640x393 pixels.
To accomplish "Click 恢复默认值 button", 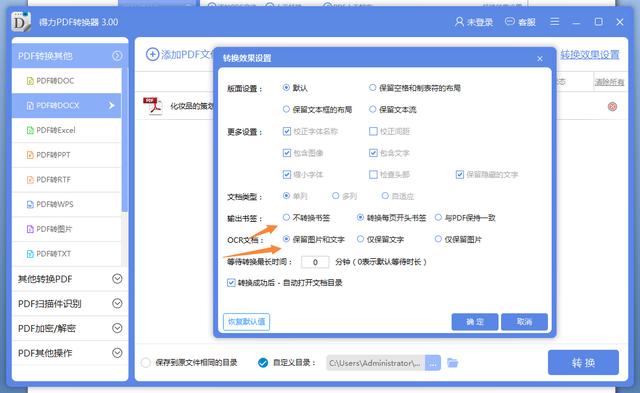I will click(247, 322).
